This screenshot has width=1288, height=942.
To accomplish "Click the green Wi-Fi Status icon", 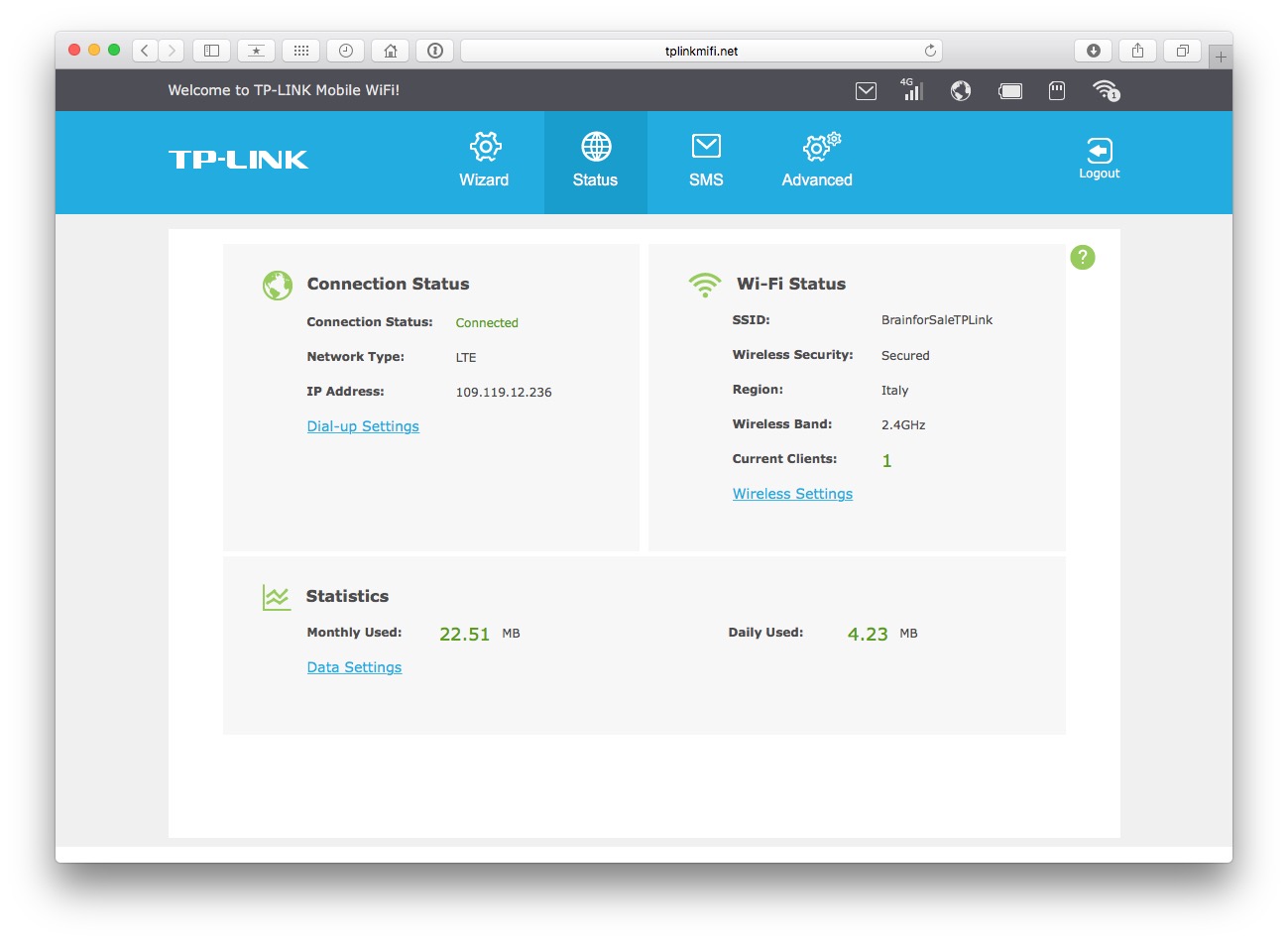I will (705, 286).
